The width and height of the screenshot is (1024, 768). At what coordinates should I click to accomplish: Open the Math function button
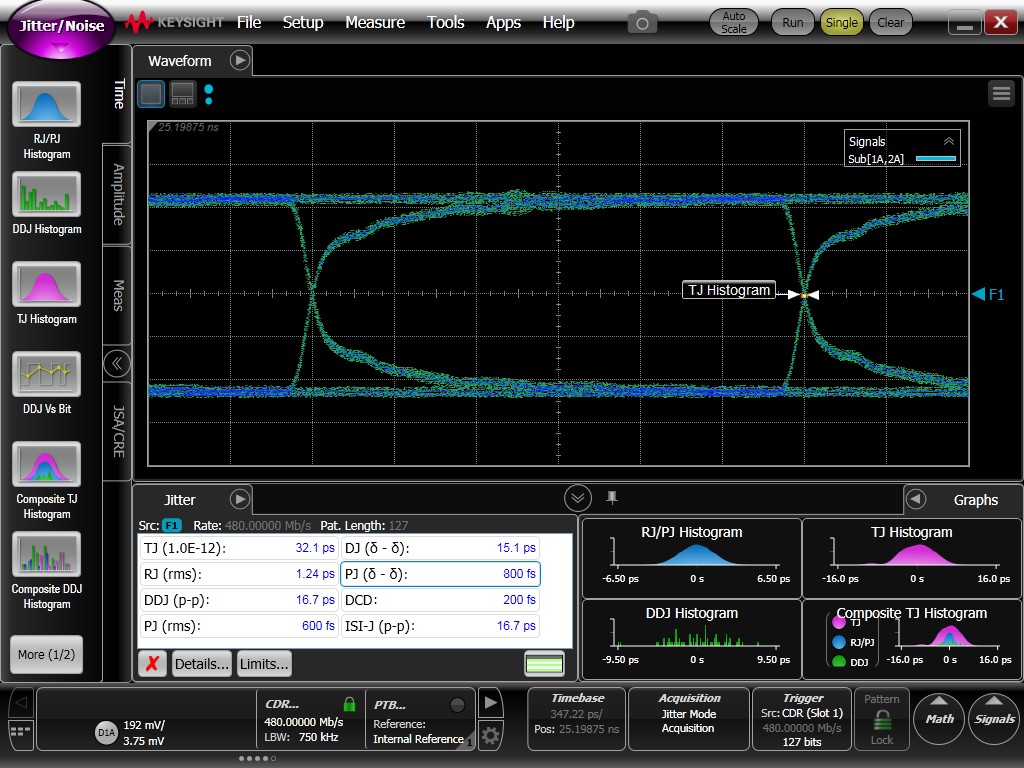pyautogui.click(x=939, y=718)
